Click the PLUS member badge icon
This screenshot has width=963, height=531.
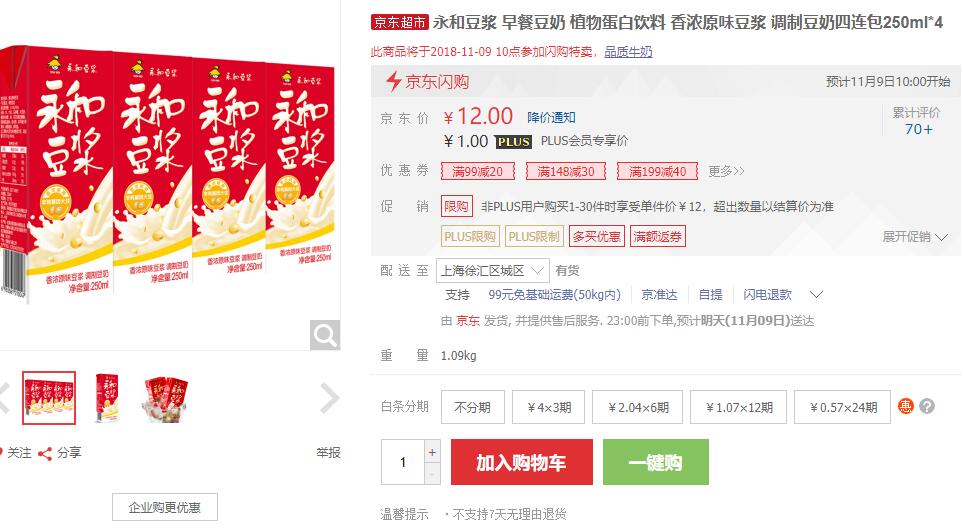point(513,142)
